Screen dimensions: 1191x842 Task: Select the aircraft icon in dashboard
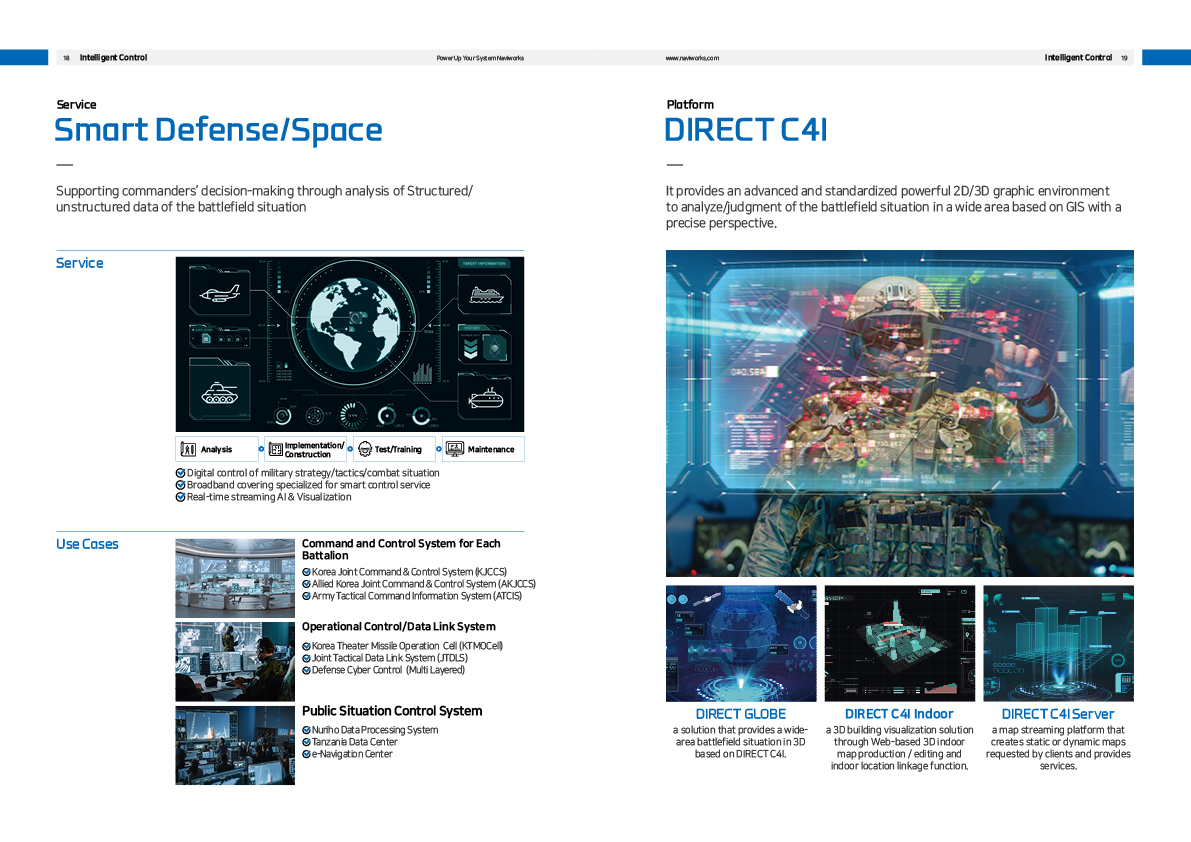click(x=220, y=293)
